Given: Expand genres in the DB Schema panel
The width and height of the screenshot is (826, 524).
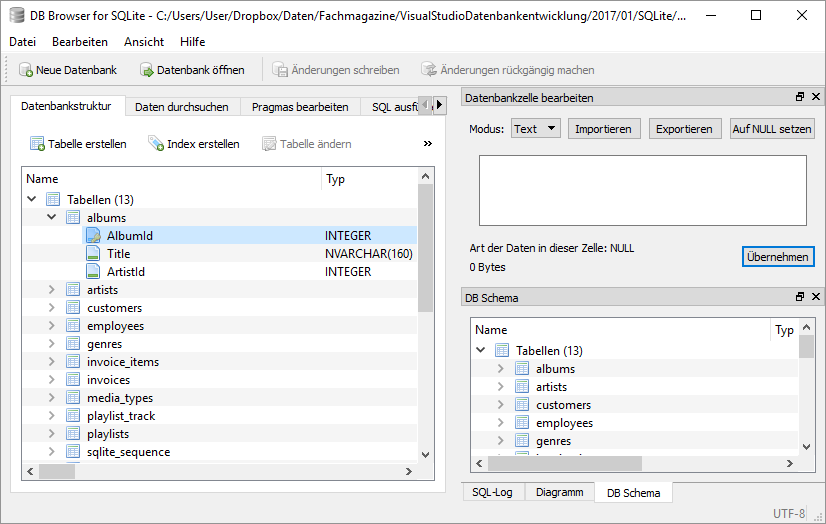Looking at the screenshot, I should (501, 440).
